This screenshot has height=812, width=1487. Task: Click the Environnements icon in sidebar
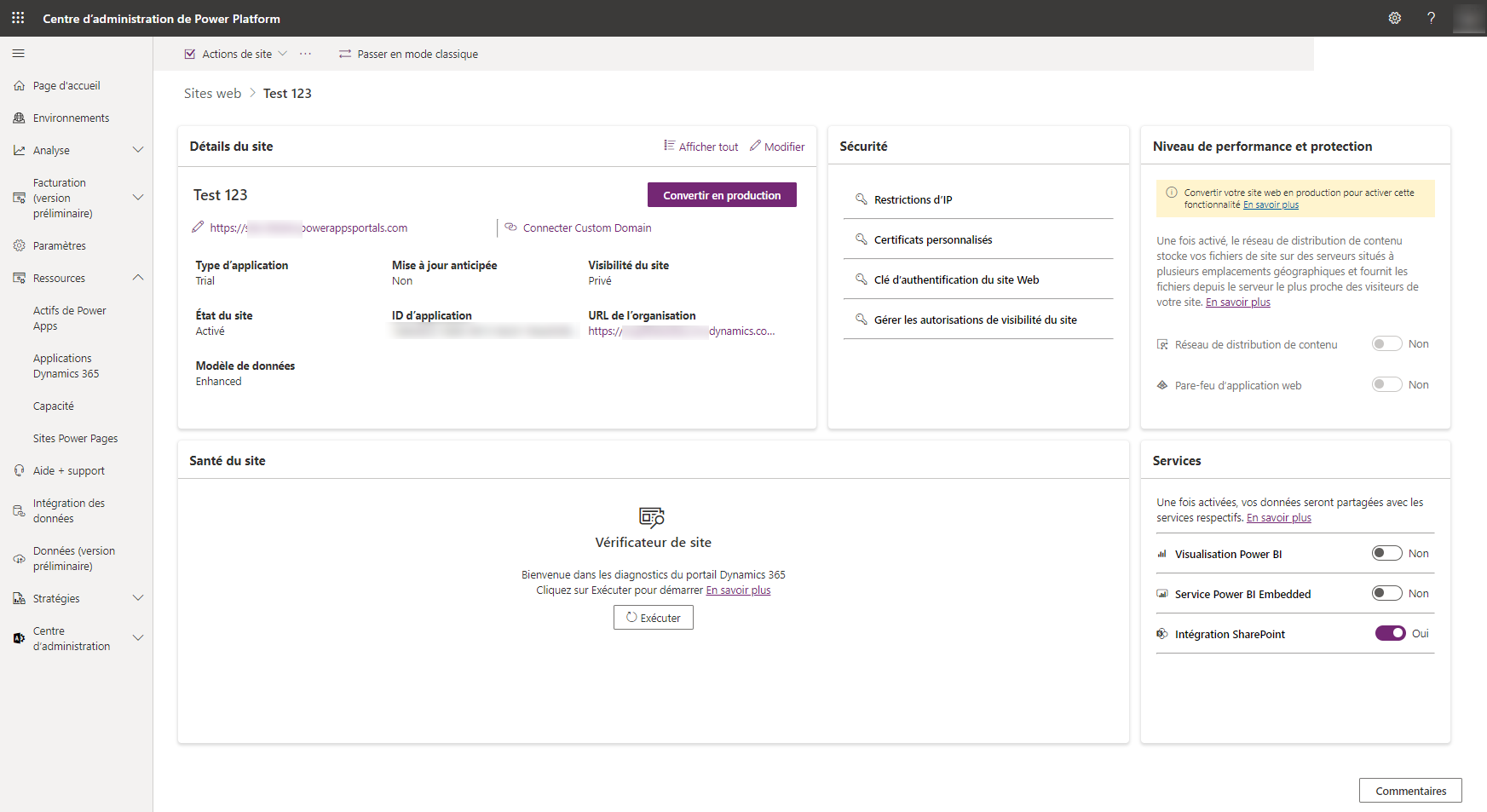tap(19, 118)
